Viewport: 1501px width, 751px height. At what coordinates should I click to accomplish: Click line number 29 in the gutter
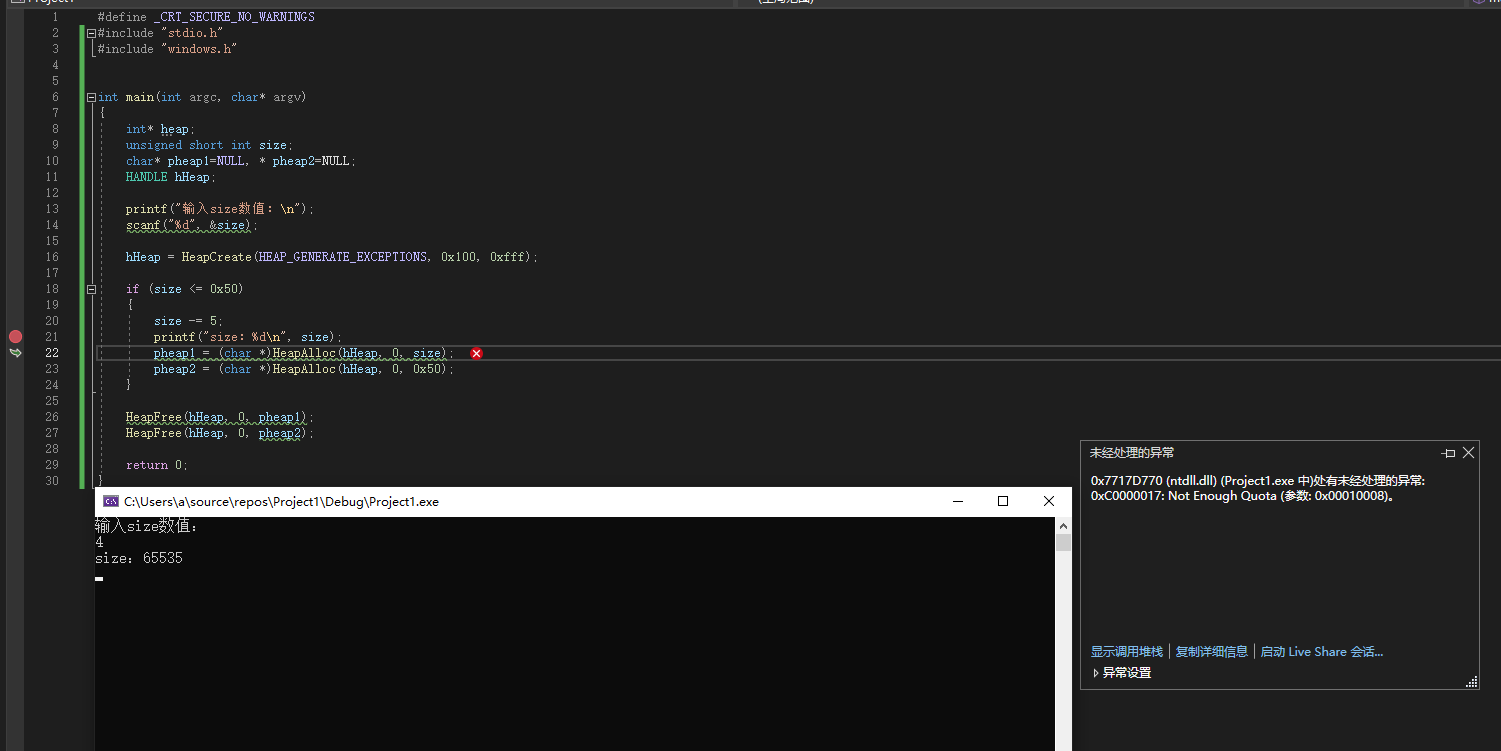coord(51,465)
